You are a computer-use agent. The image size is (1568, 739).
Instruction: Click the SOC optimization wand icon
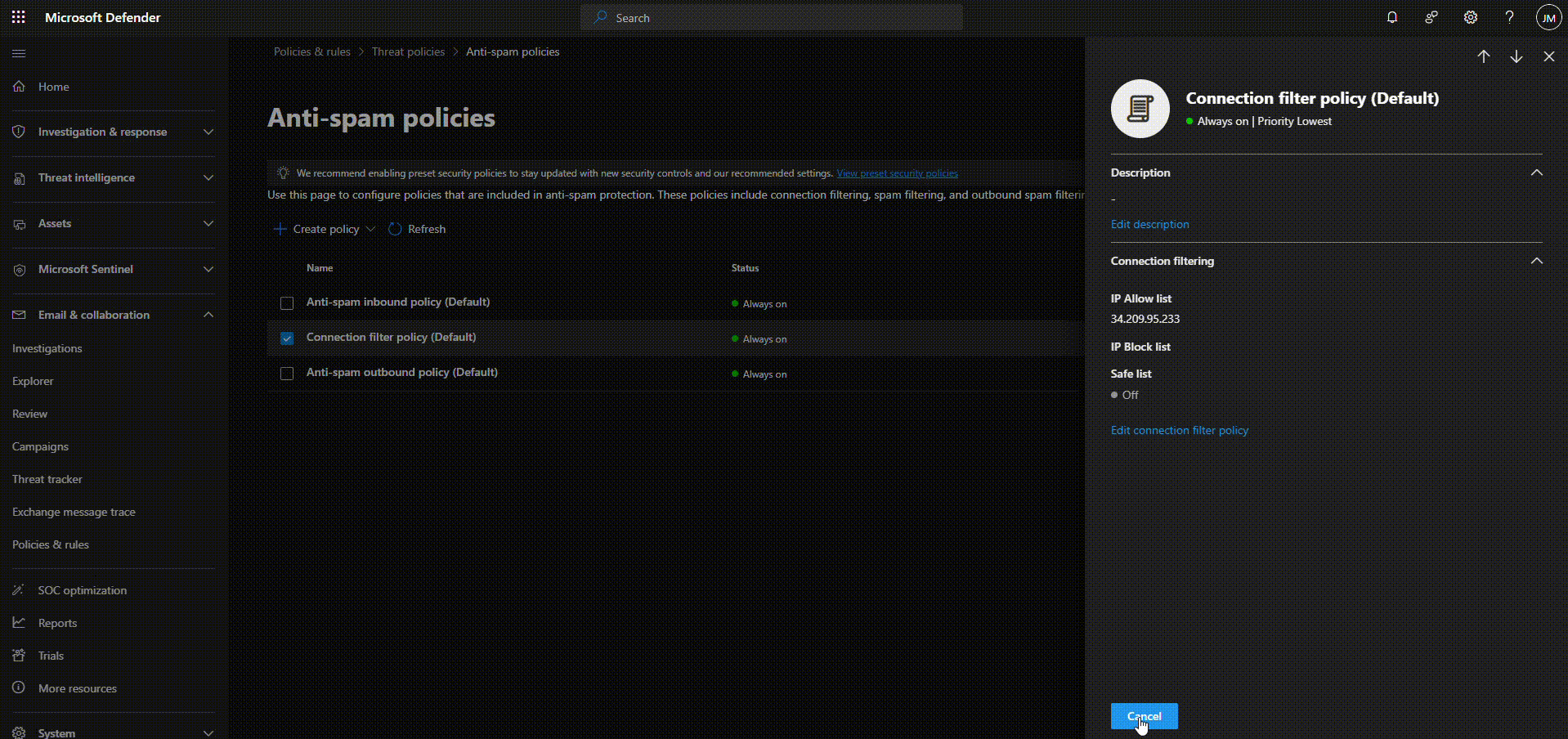coord(19,589)
